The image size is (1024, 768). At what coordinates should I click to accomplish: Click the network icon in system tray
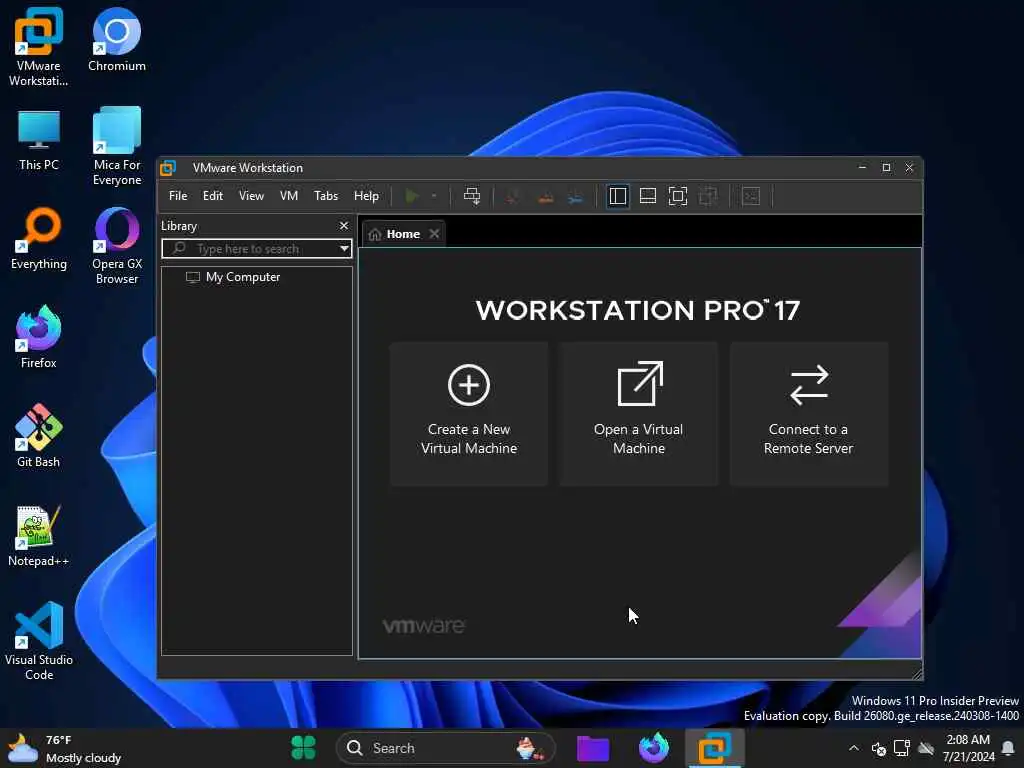tap(902, 748)
